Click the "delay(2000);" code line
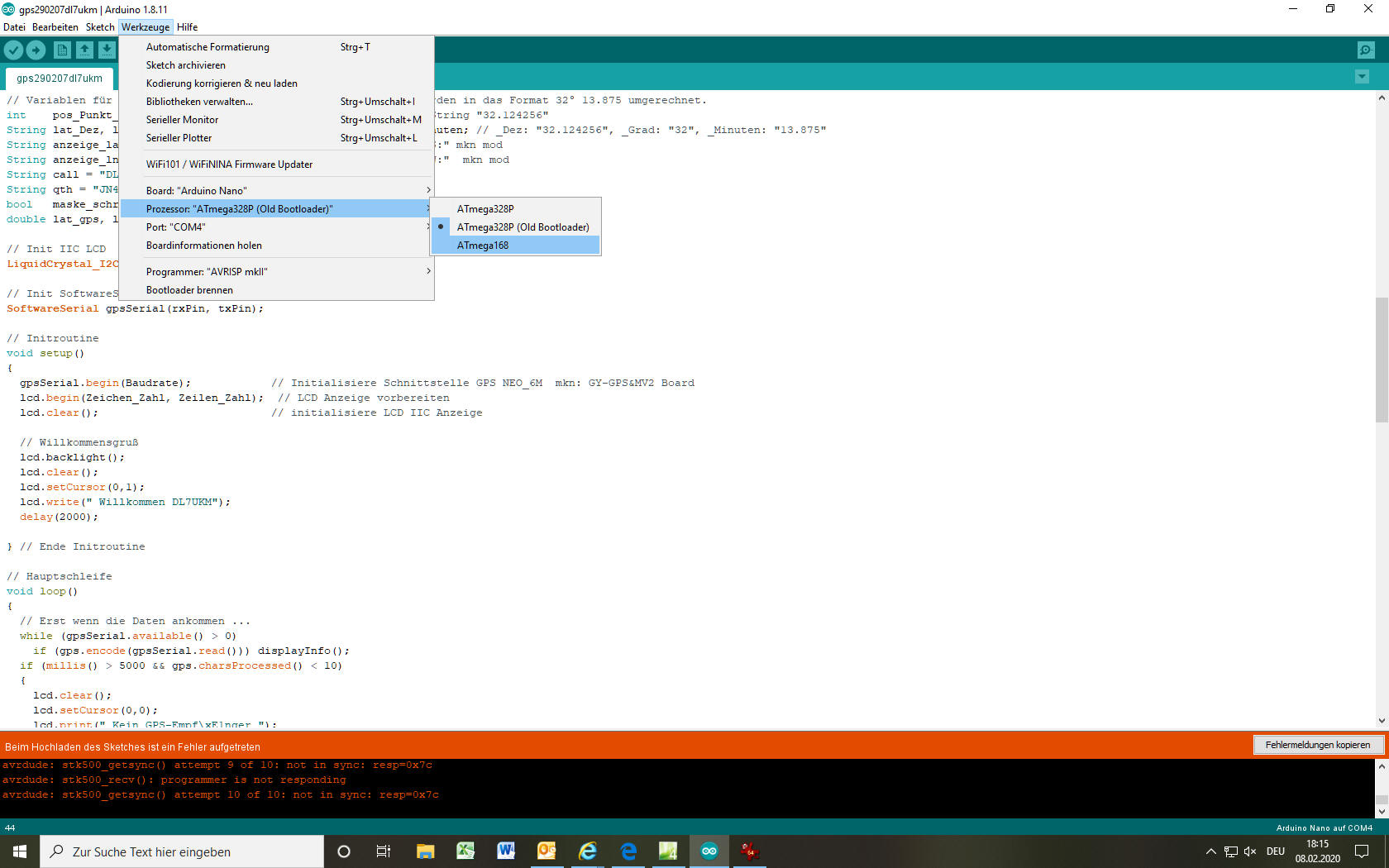Screen dimensions: 1389x868 tap(59, 517)
